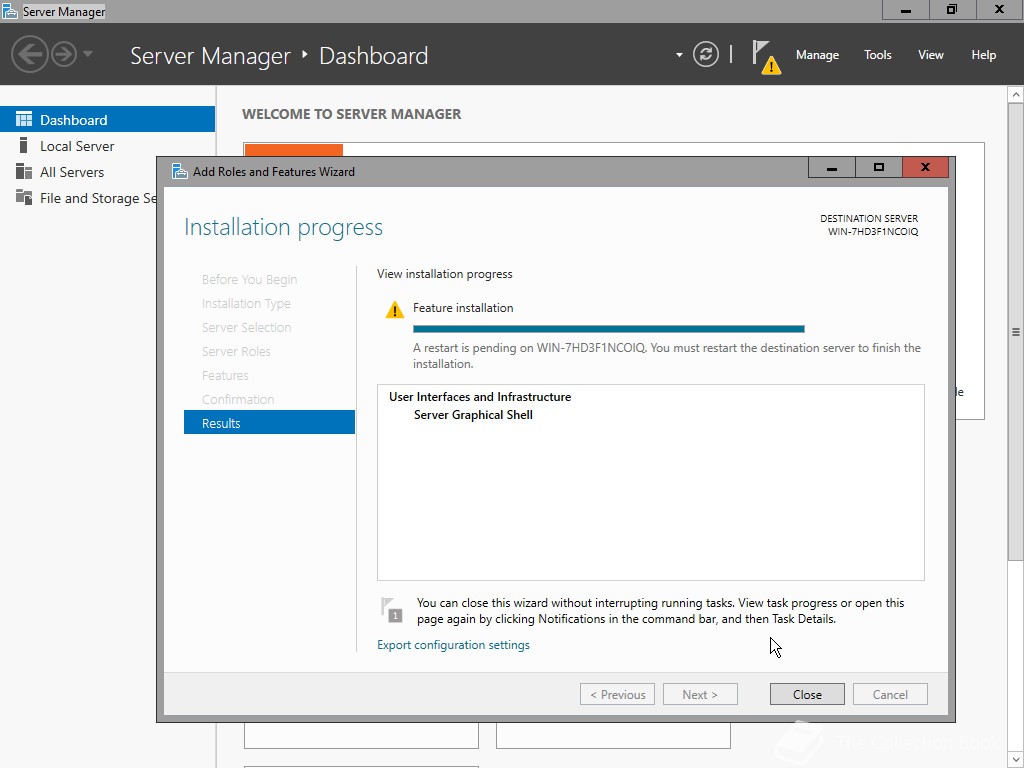The height and width of the screenshot is (768, 1024).
Task: Click the Close button in the wizard
Action: coord(807,694)
